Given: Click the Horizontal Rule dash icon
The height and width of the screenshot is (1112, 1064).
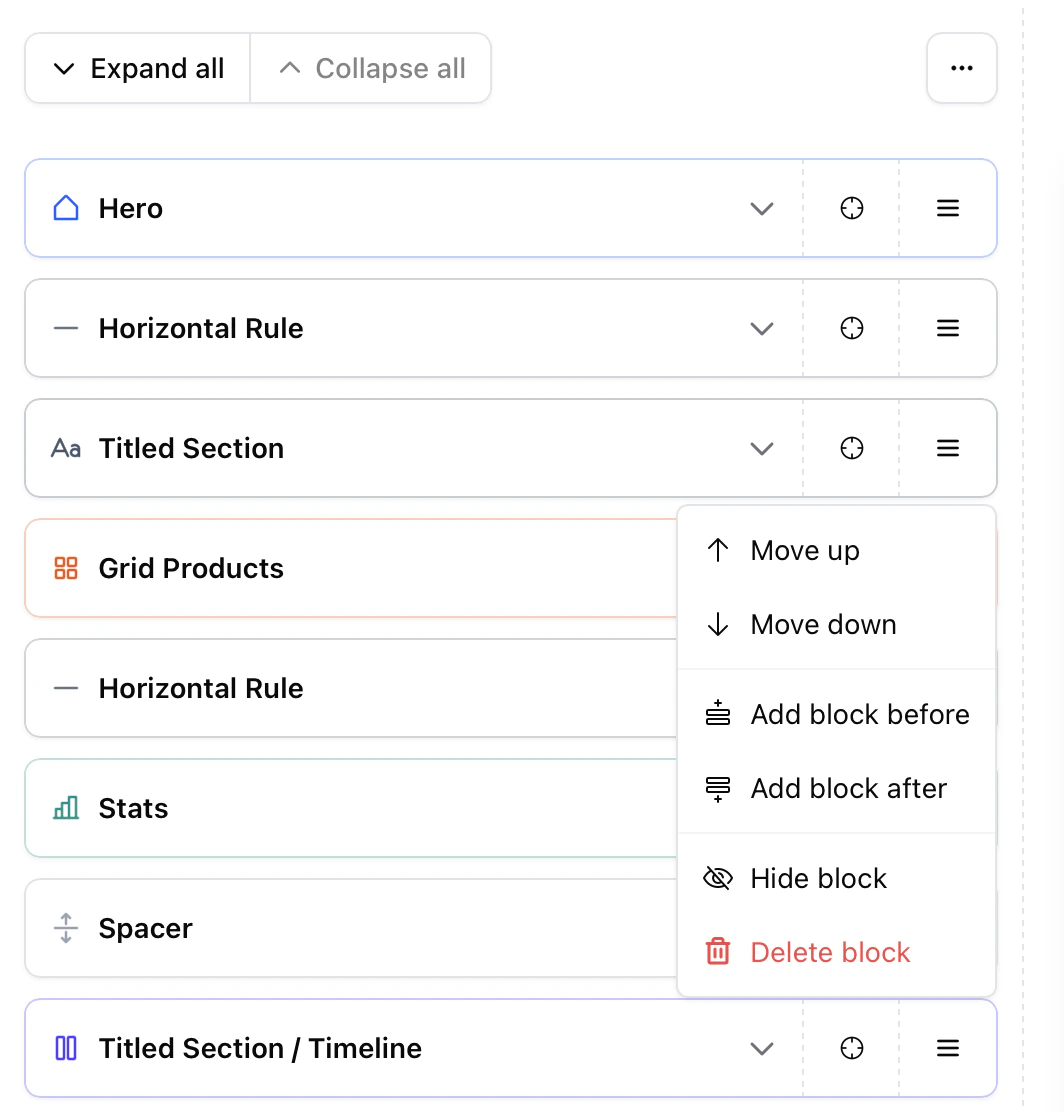Looking at the screenshot, I should coord(65,328).
